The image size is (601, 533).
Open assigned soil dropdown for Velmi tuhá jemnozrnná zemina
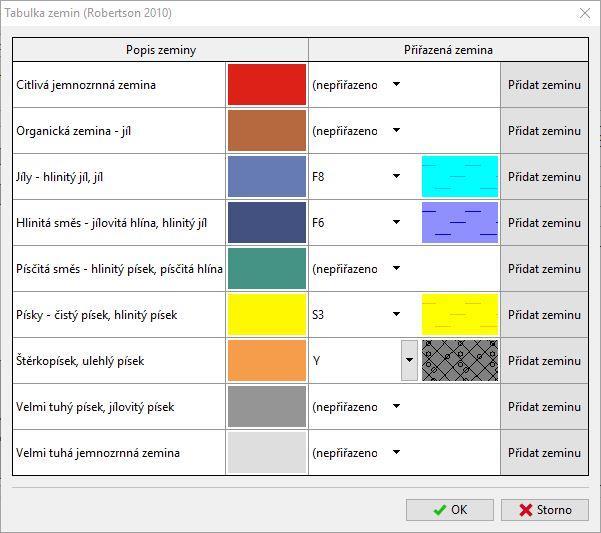pyautogui.click(x=397, y=452)
